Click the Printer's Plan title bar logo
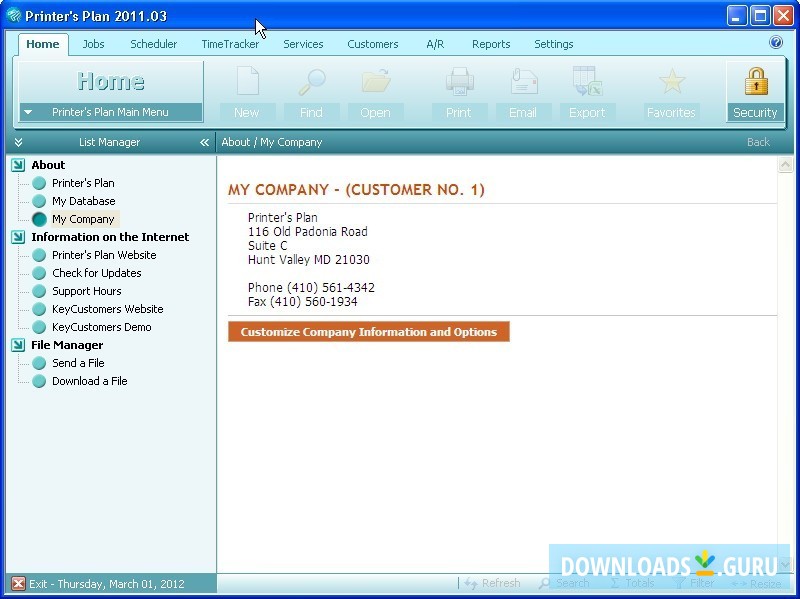The width and height of the screenshot is (800, 599). (13, 16)
